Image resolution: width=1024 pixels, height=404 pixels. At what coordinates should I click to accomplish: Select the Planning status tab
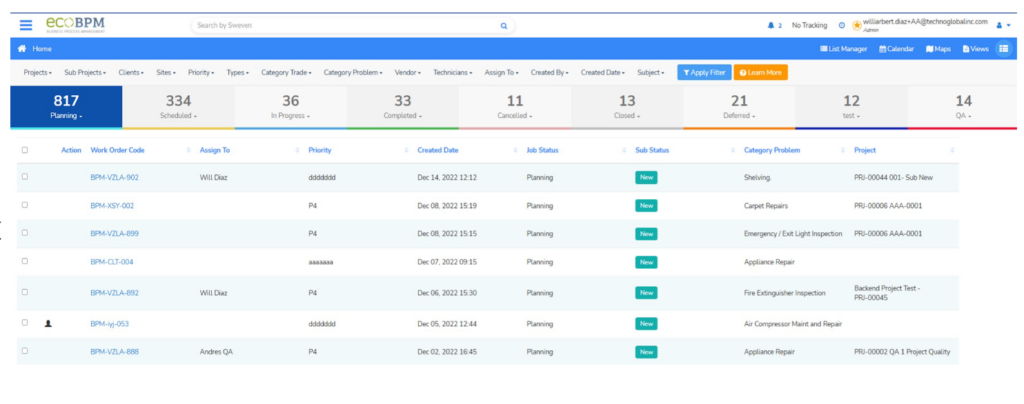66,107
